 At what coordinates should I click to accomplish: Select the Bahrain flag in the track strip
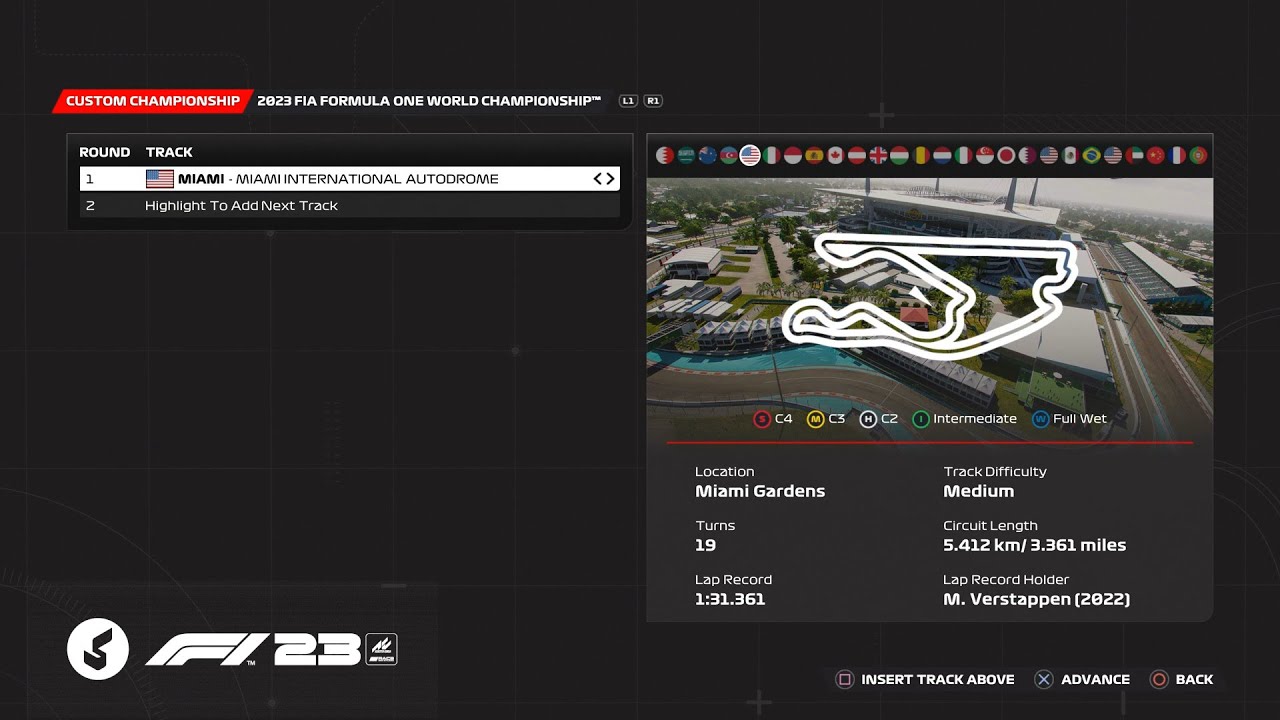pyautogui.click(x=665, y=155)
